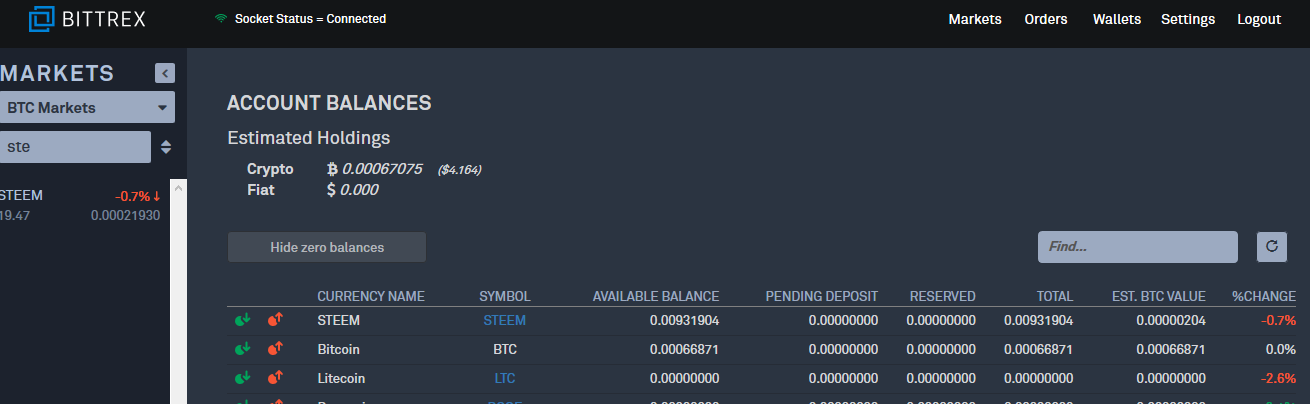Collapse the Markets sidebar with the arrow button
The width and height of the screenshot is (1310, 404).
(165, 73)
